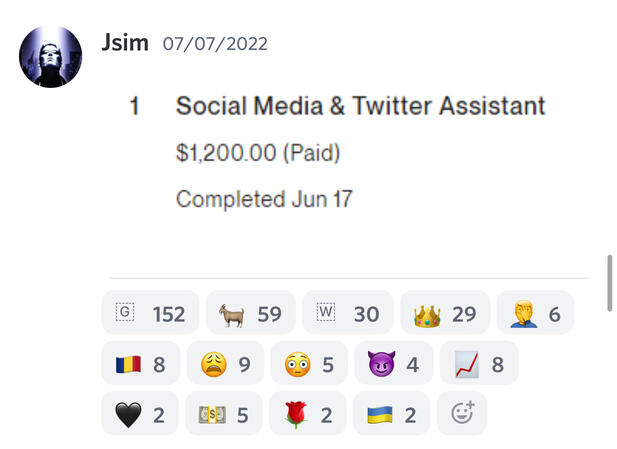Click the red rose reaction
This screenshot has width=617, height=449.
(x=308, y=413)
